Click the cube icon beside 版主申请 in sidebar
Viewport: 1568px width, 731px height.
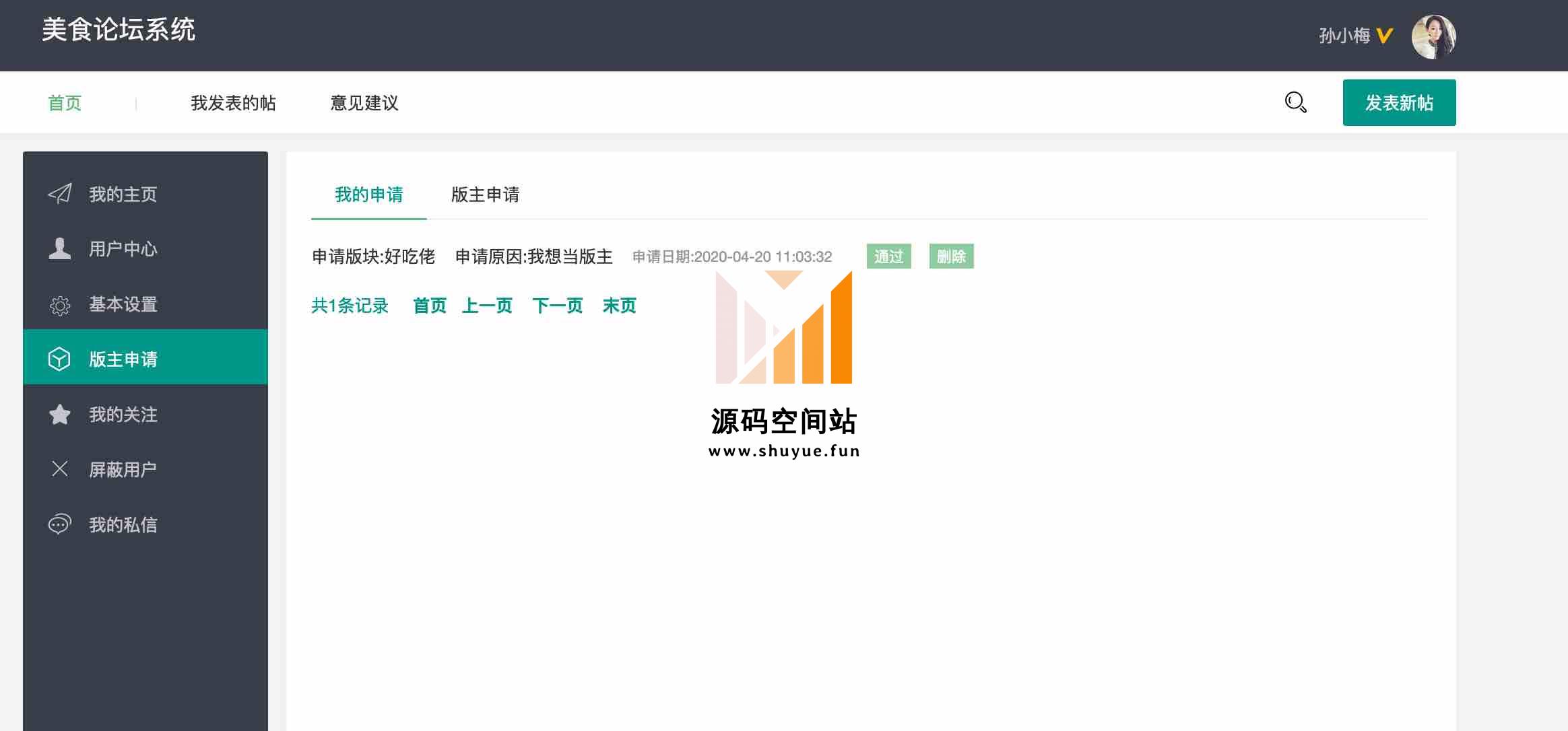59,359
